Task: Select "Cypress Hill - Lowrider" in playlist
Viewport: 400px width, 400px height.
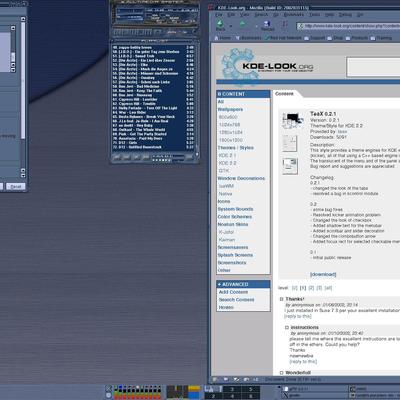Action: (x=154, y=99)
